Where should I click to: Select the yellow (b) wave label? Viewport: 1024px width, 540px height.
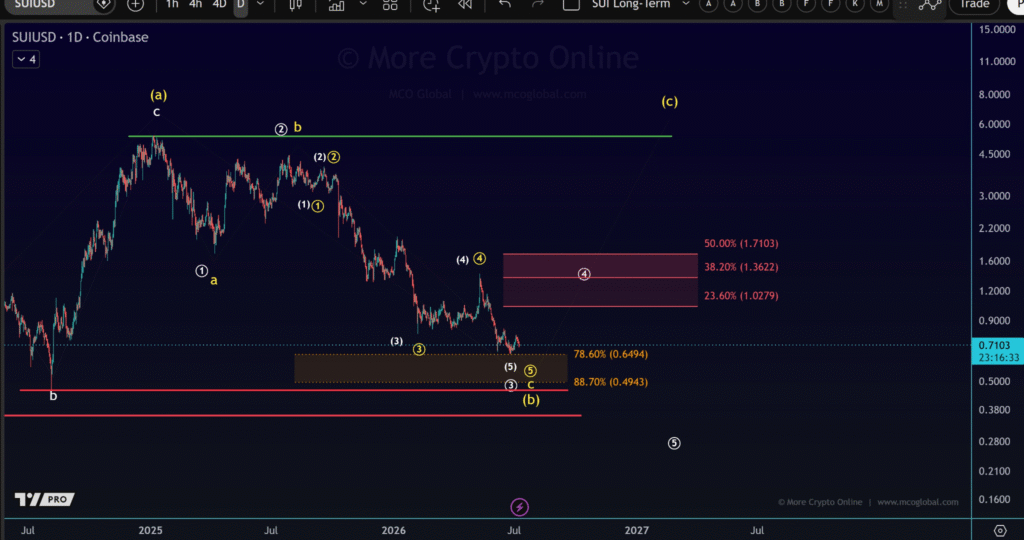(531, 400)
